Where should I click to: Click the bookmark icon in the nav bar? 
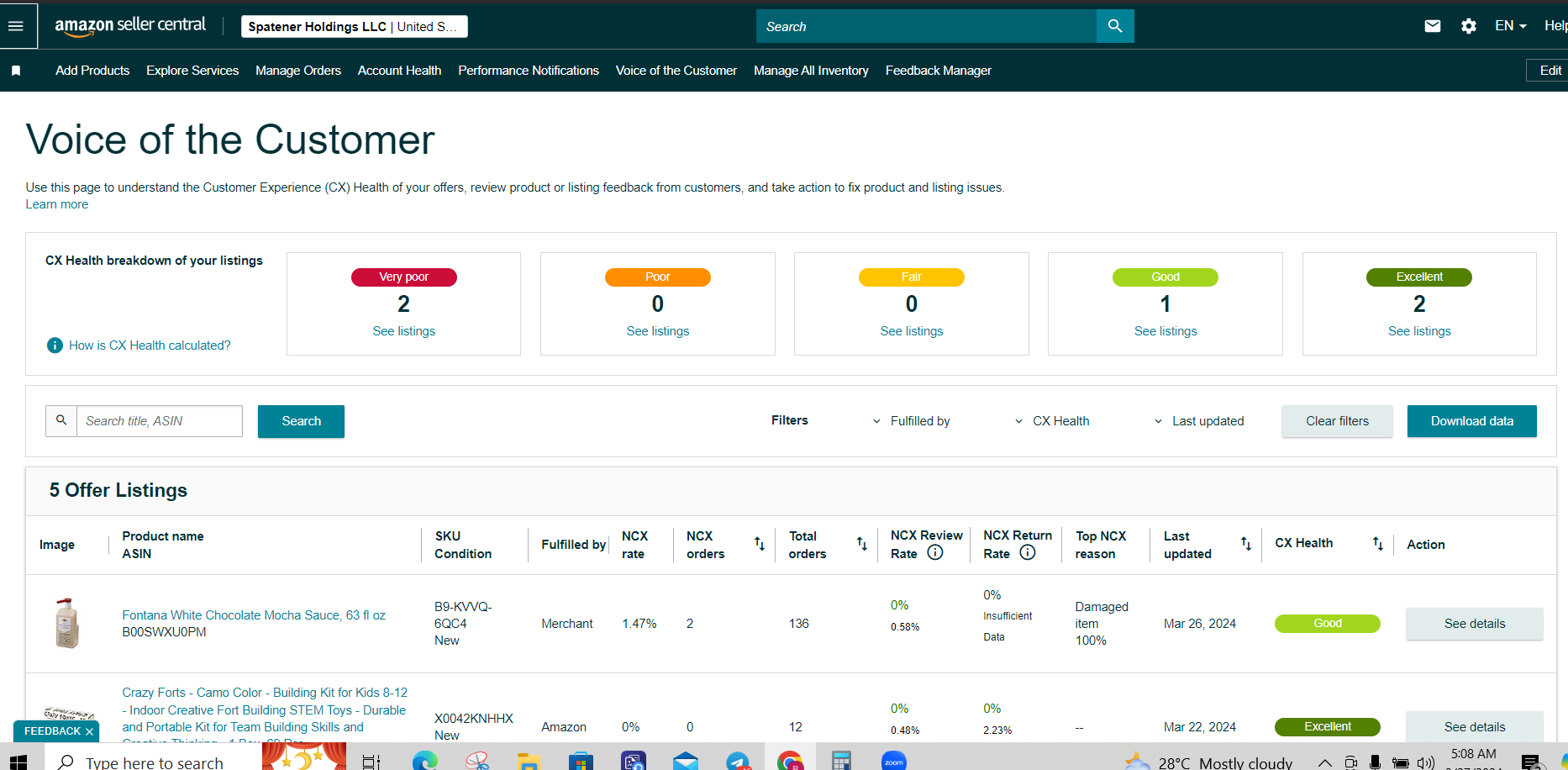click(16, 71)
